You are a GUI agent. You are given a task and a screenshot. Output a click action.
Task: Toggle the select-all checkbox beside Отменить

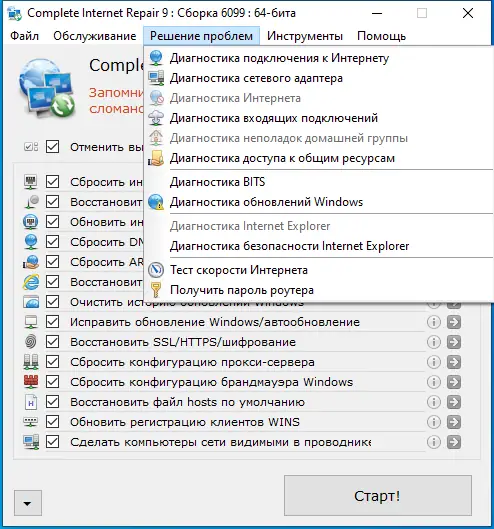click(x=53, y=147)
